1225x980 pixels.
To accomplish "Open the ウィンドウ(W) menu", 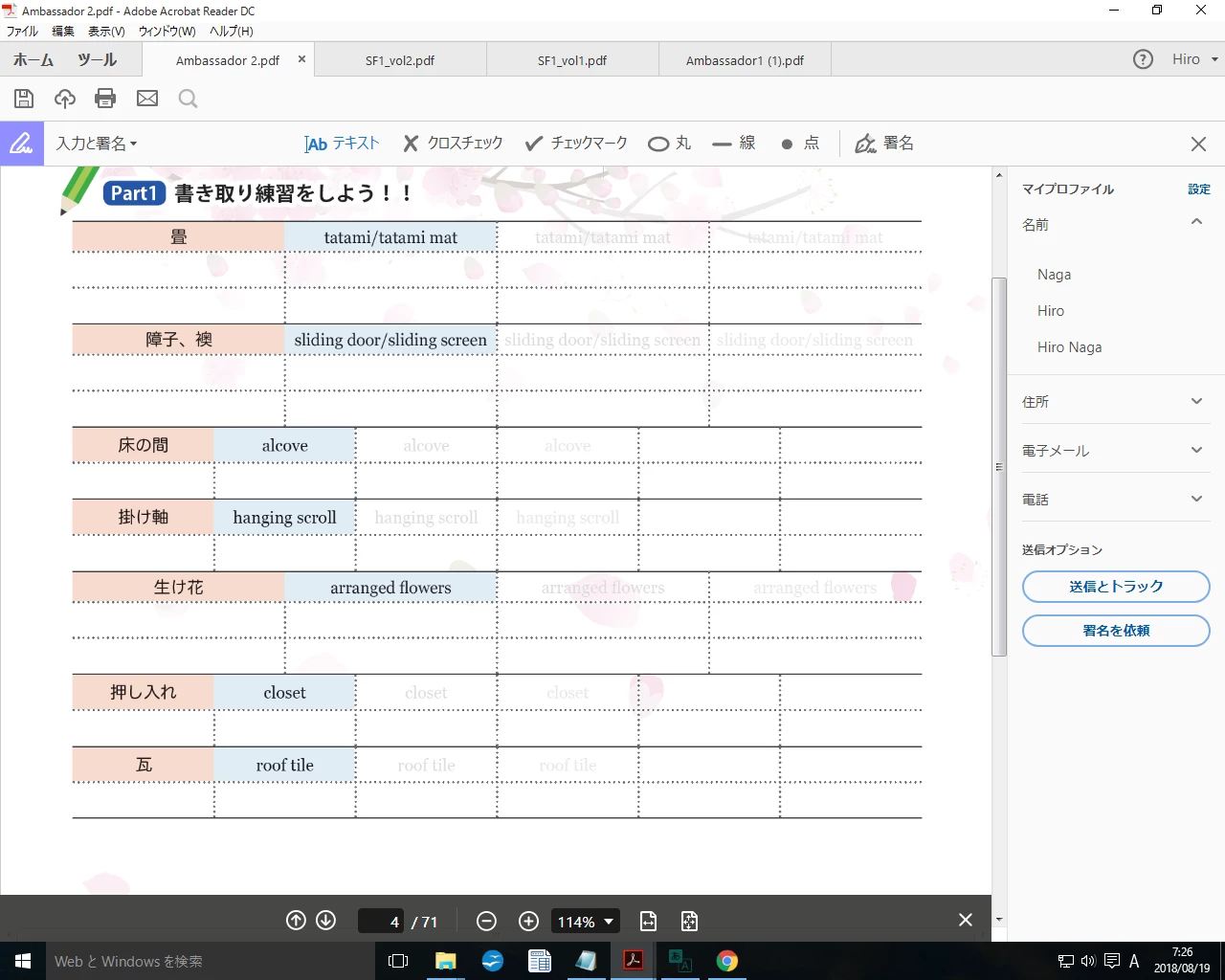I will point(167,32).
